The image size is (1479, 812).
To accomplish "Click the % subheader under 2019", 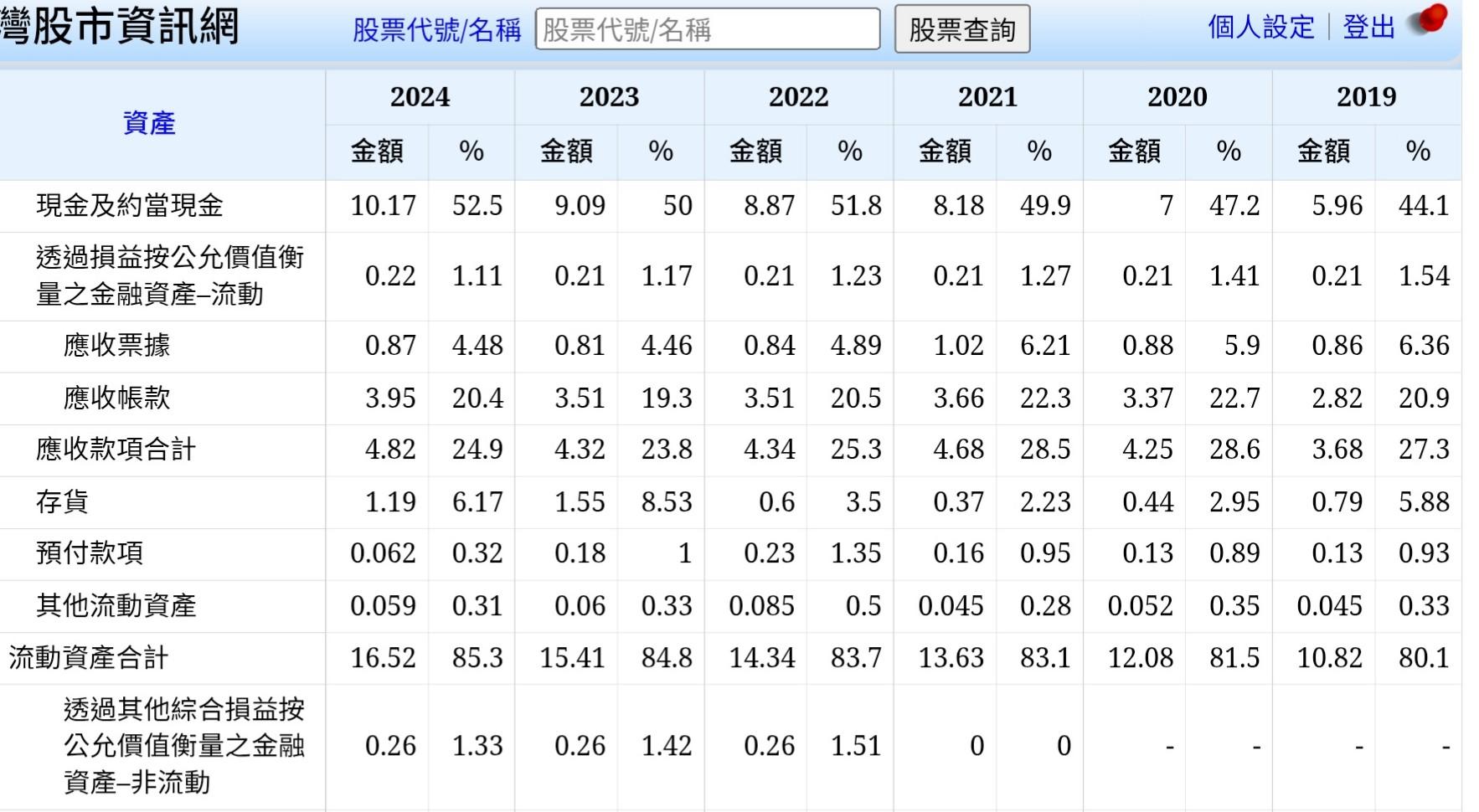I will pyautogui.click(x=1418, y=152).
